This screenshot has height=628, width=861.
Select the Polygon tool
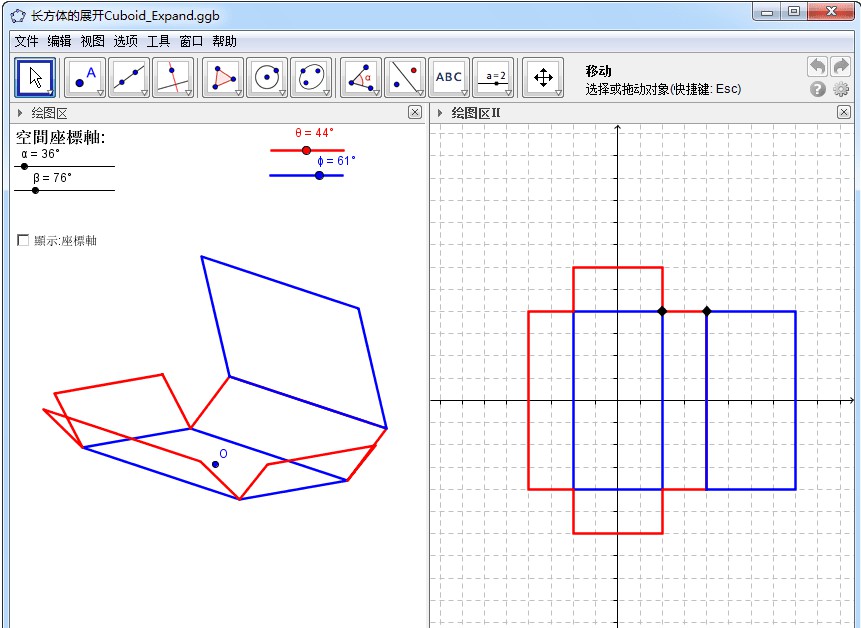223,77
